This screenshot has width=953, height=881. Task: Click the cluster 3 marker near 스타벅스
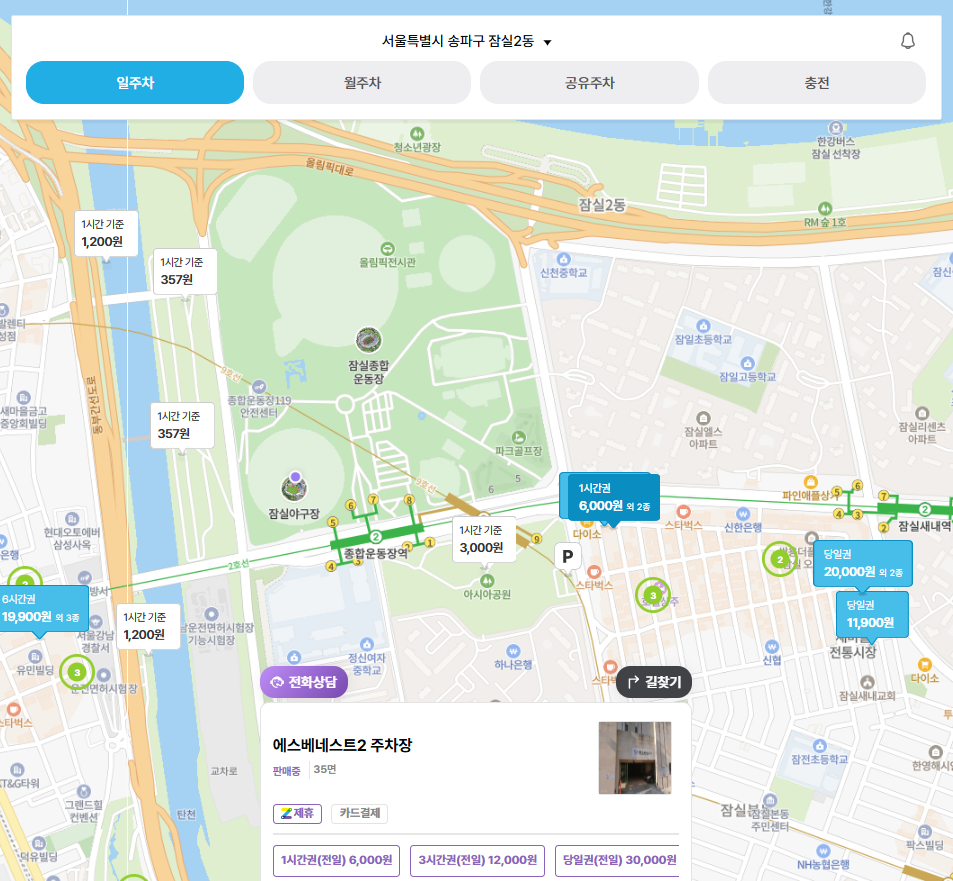point(653,595)
